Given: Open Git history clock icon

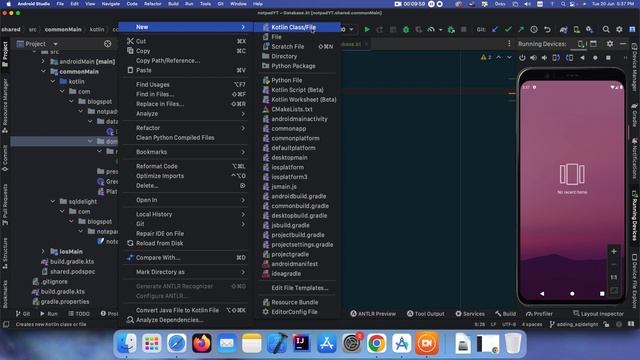Looking at the screenshot, I should [534, 29].
